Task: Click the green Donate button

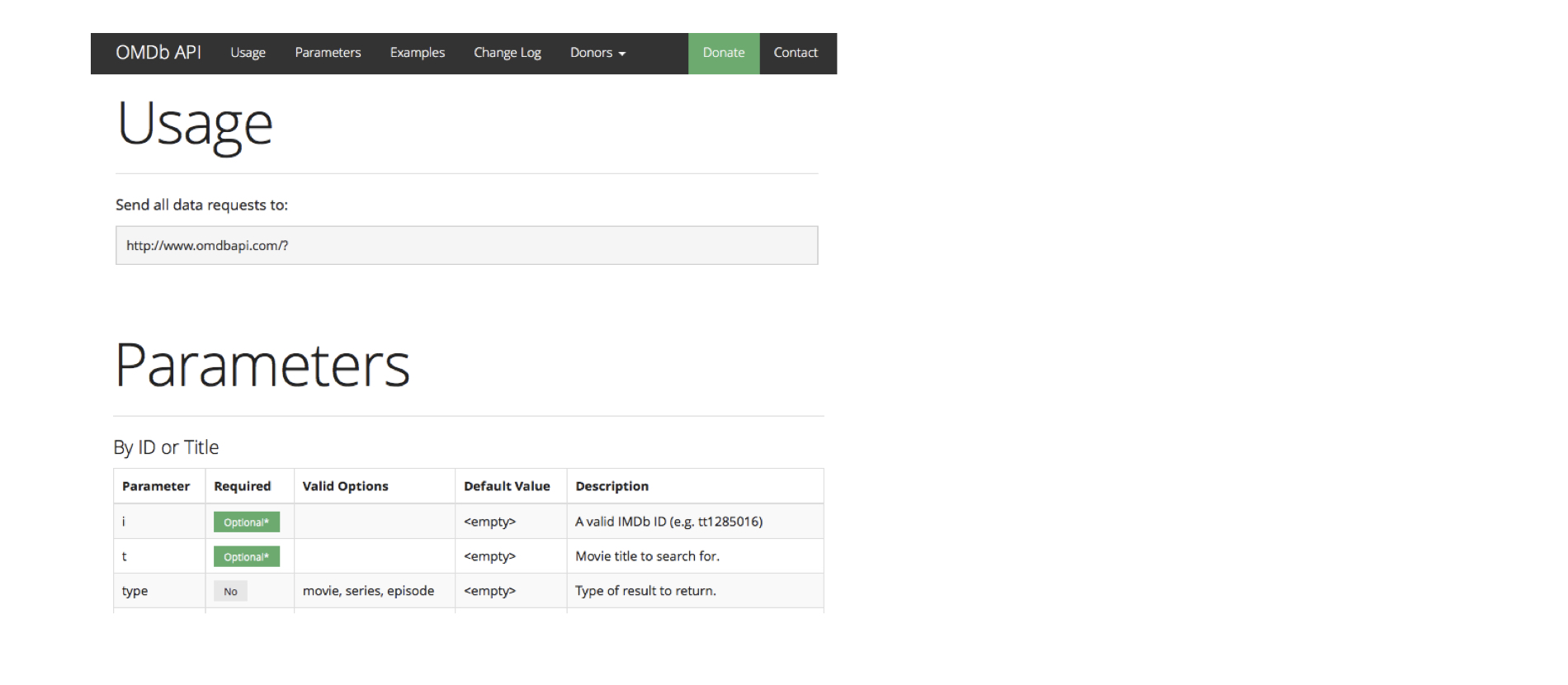Action: (724, 54)
